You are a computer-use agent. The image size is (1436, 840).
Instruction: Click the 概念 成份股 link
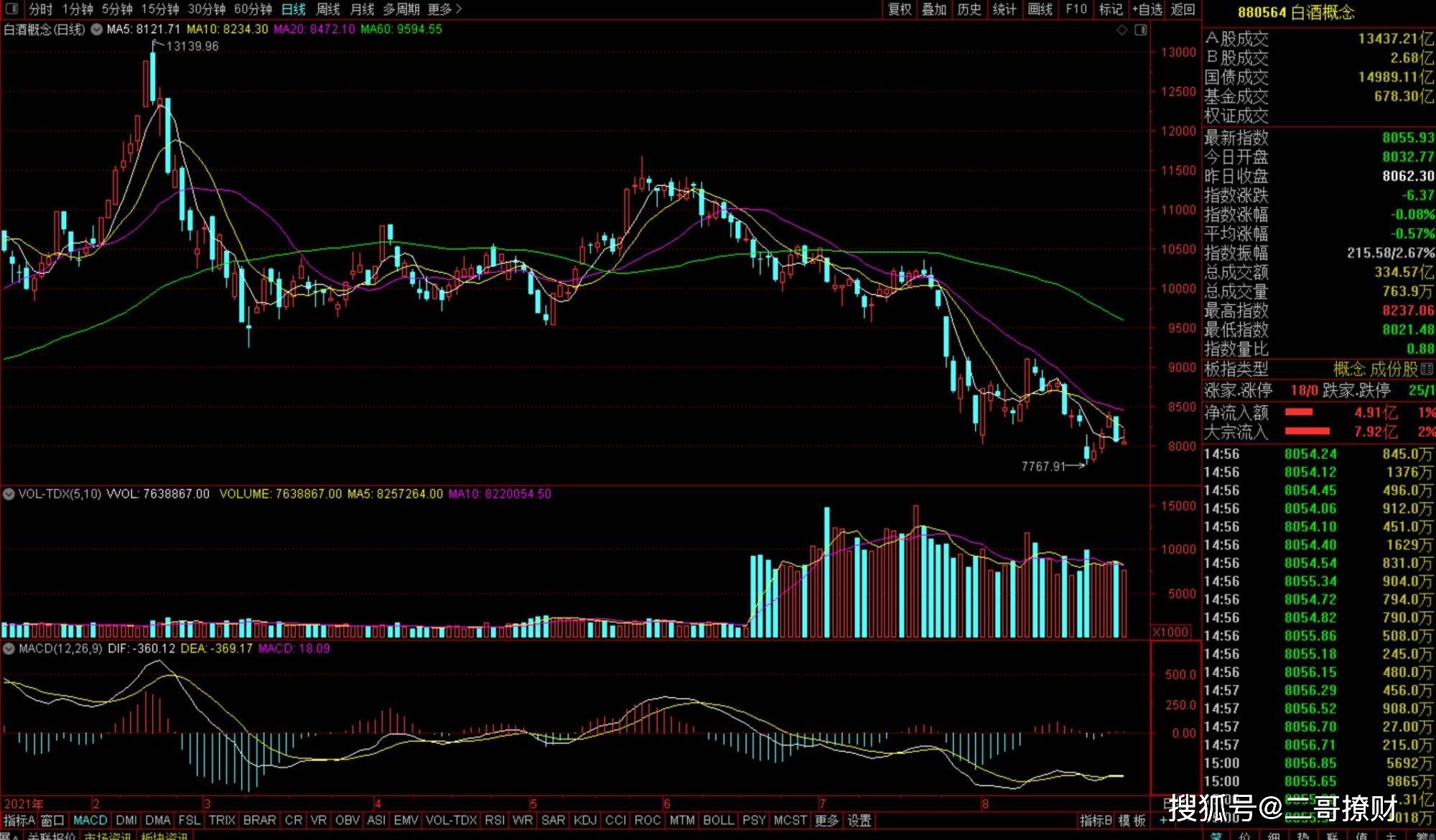(1375, 369)
